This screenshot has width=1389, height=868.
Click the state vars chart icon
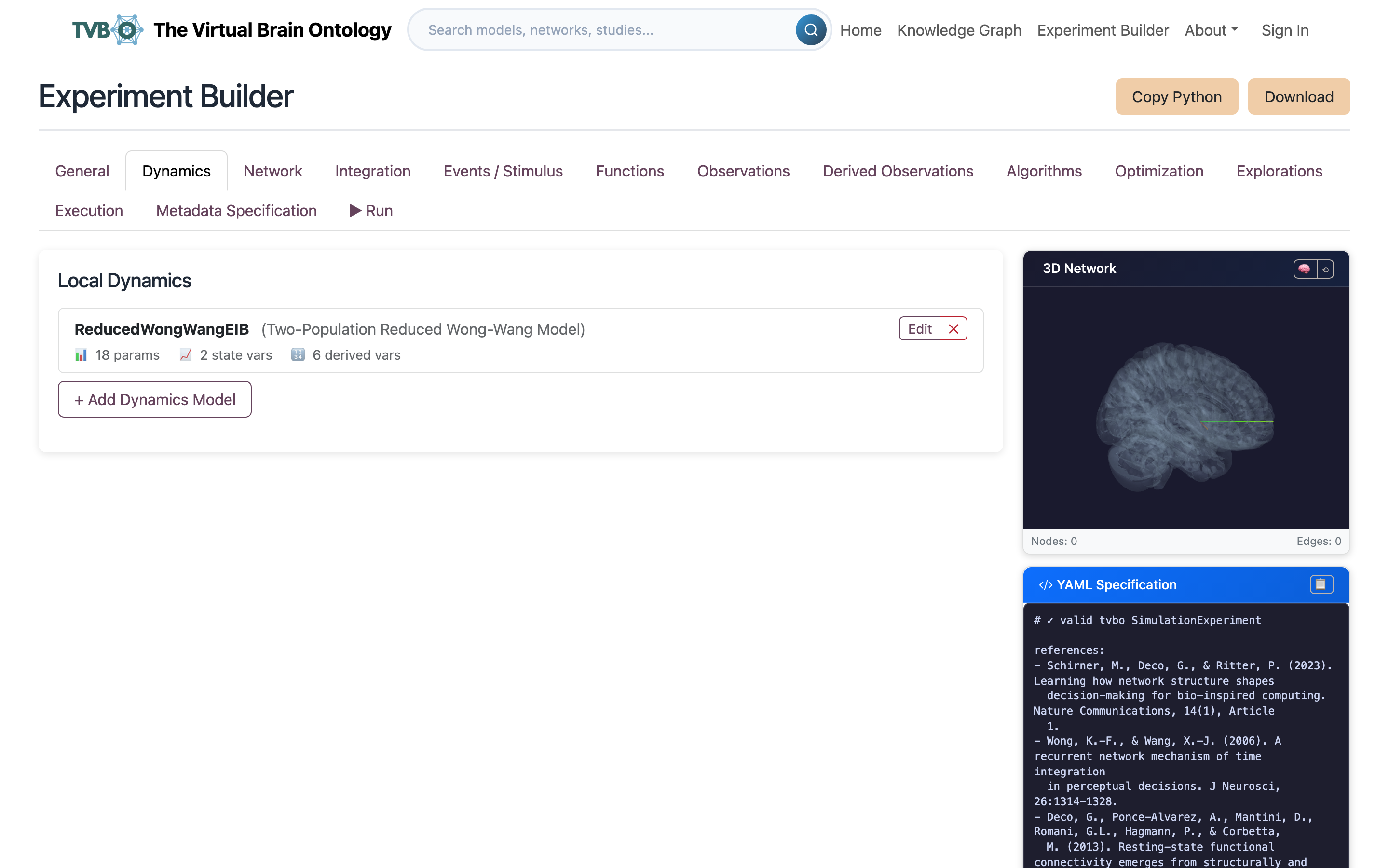coord(185,355)
